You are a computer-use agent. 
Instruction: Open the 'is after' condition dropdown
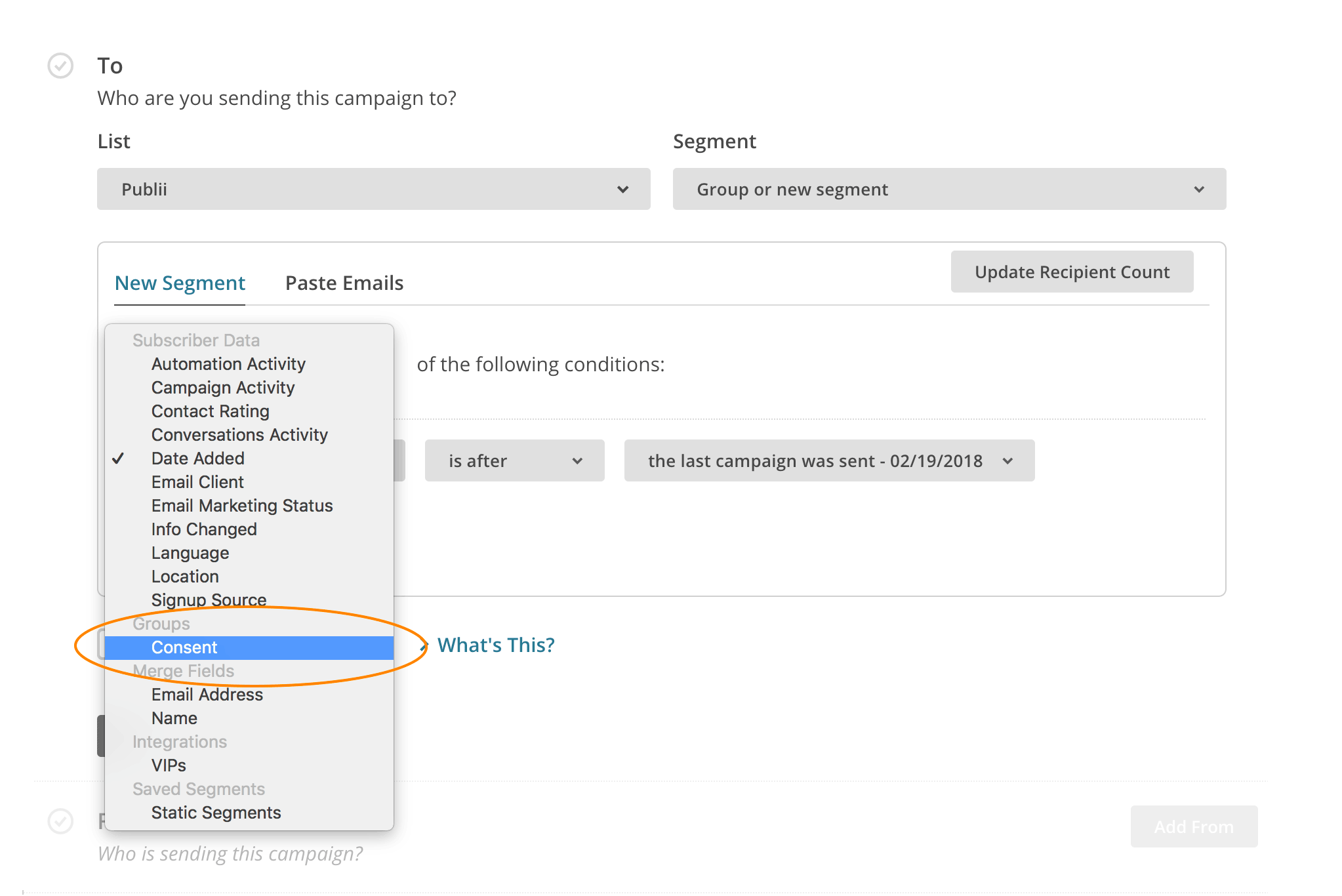click(514, 460)
